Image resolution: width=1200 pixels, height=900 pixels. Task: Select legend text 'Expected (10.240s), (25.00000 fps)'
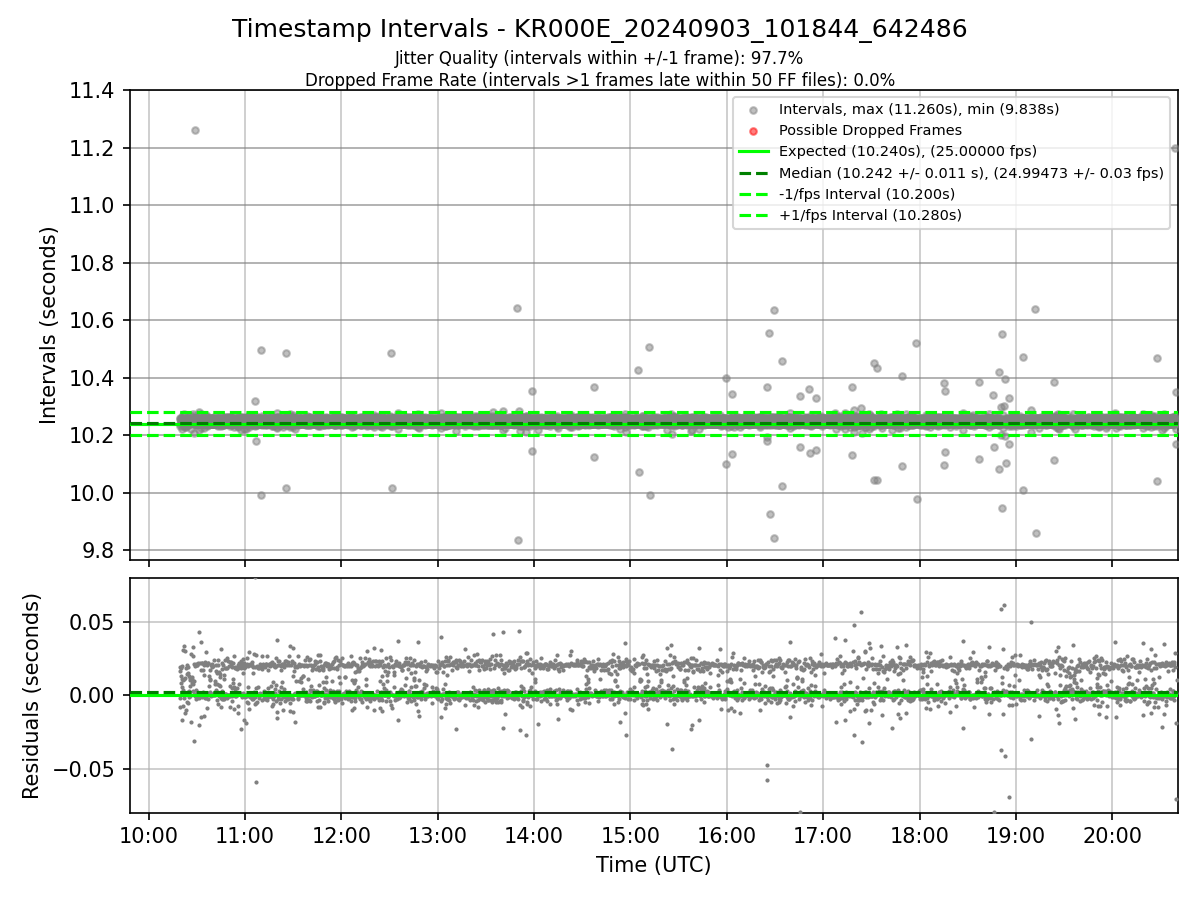pyautogui.click(x=908, y=152)
